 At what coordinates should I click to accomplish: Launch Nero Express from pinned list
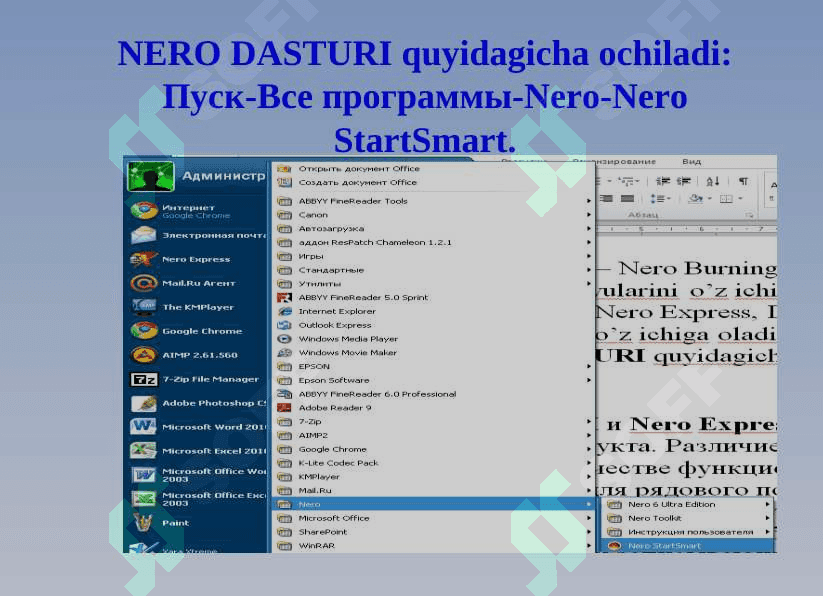197,259
